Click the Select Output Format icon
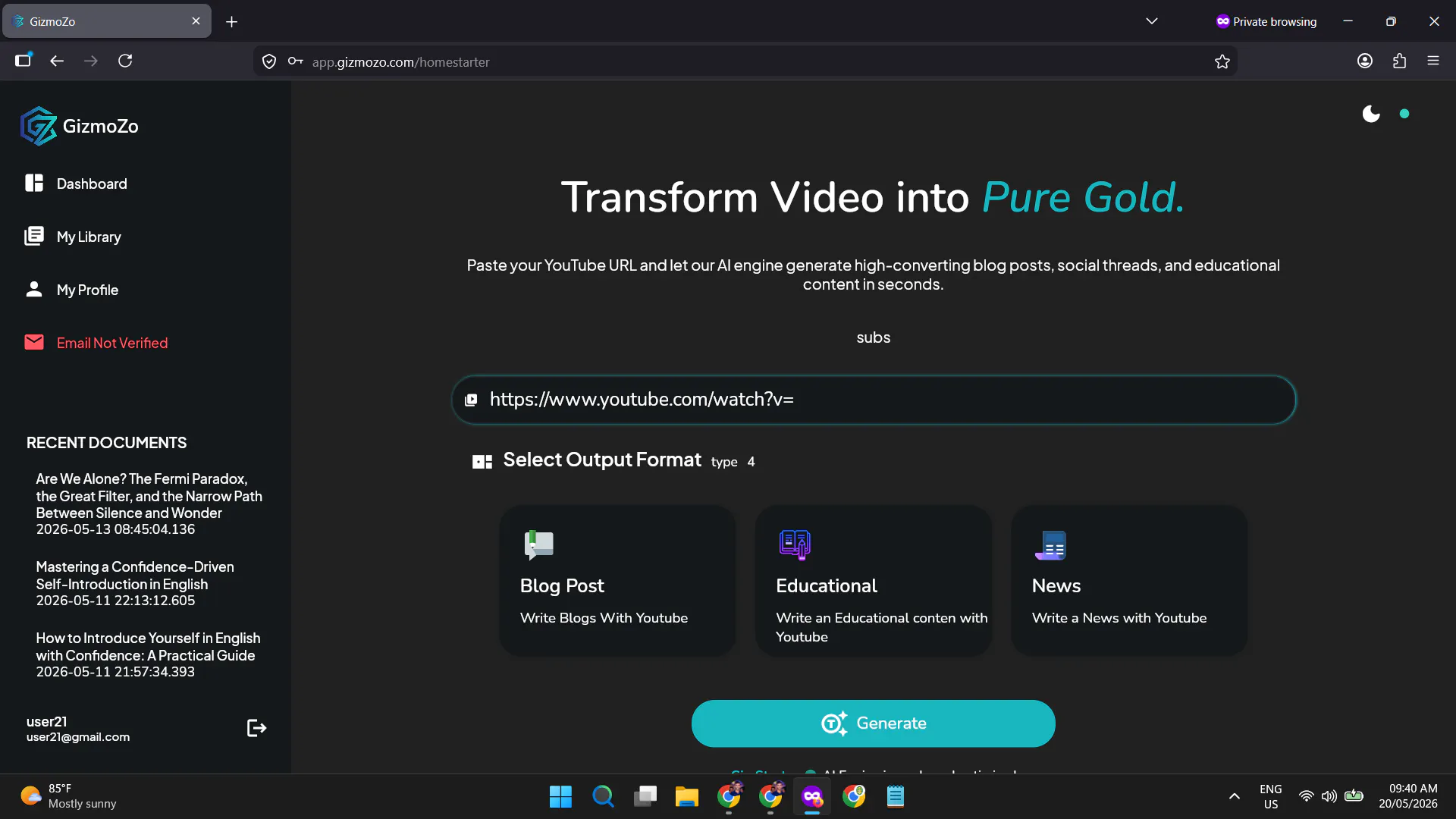 (x=482, y=461)
